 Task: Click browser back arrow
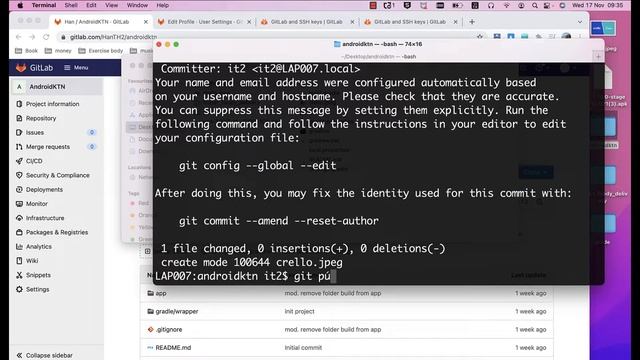coord(18,37)
